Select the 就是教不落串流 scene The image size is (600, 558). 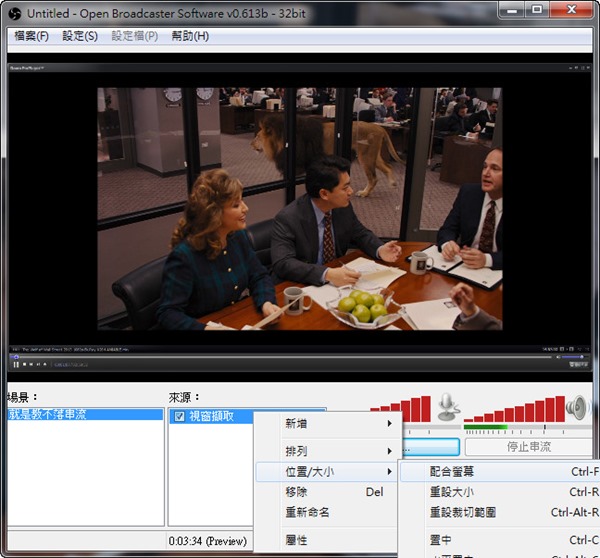(86, 414)
